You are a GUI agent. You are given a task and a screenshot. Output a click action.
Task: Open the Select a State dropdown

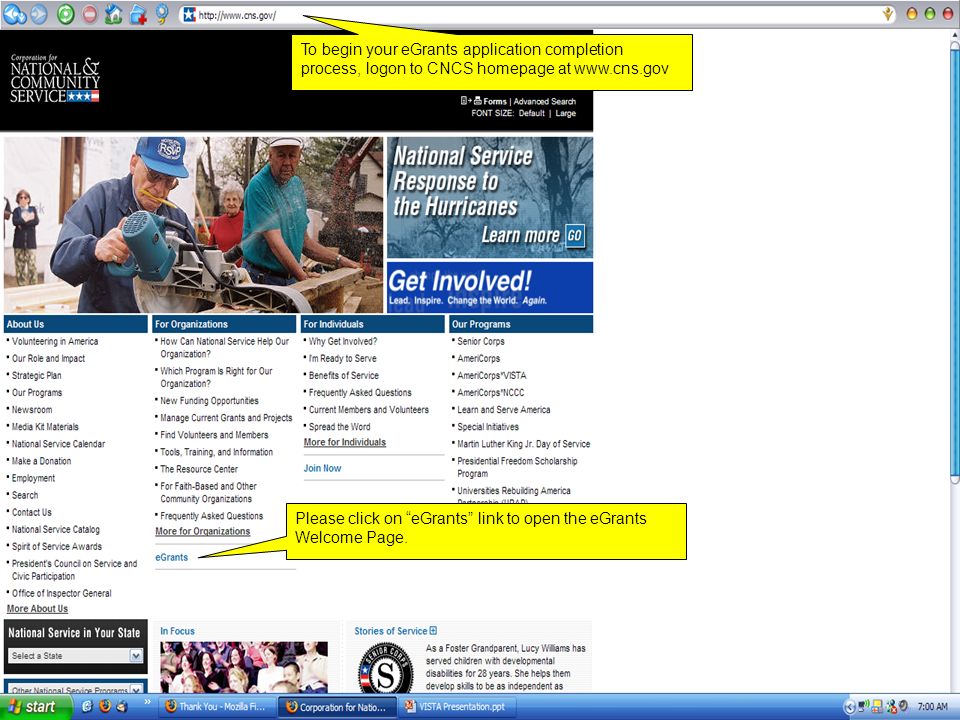tap(76, 656)
